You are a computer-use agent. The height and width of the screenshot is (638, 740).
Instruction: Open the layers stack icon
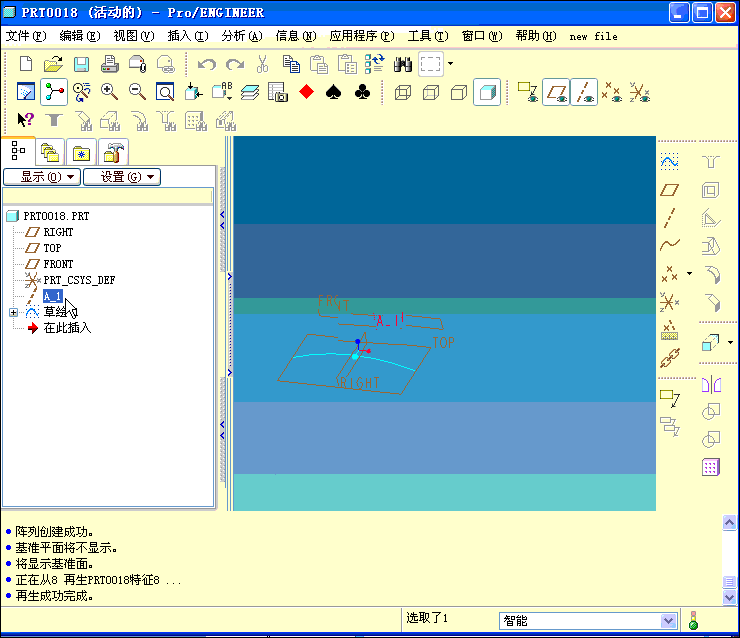tap(250, 92)
